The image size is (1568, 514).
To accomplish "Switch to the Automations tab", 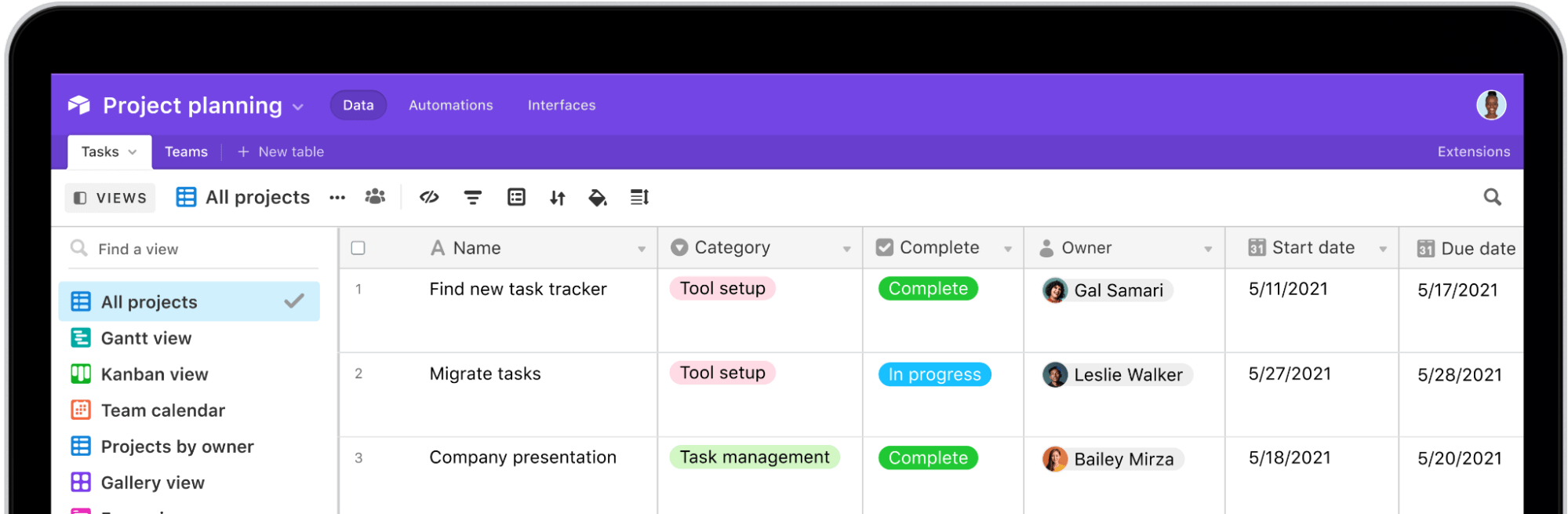I will click(x=450, y=105).
